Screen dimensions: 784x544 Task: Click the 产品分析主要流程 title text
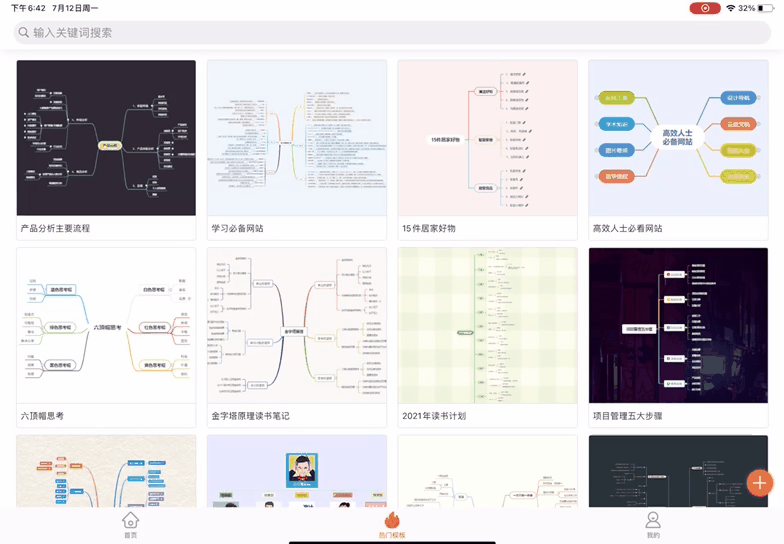56,228
